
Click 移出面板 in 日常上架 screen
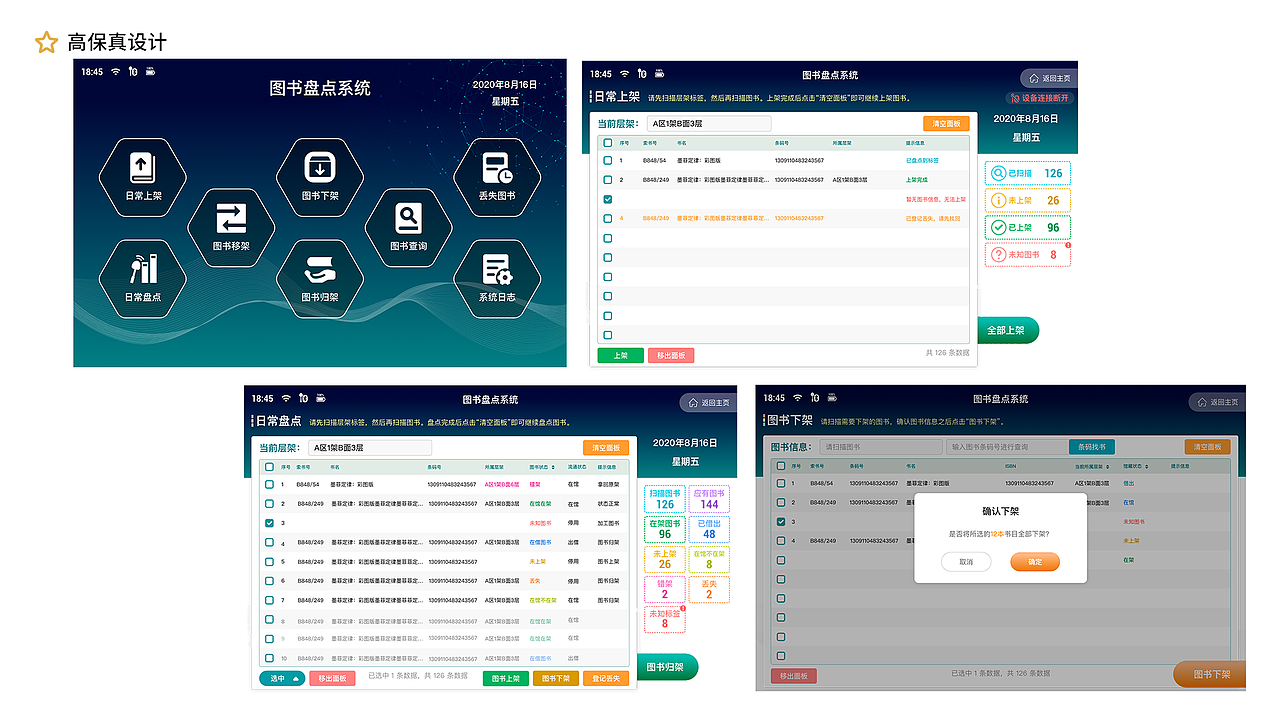click(671, 355)
